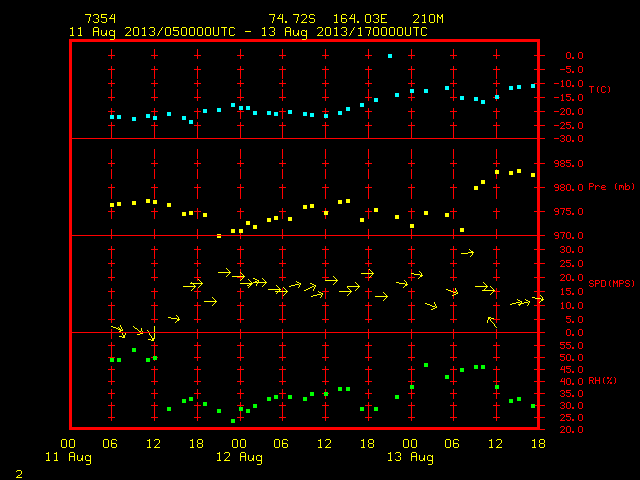Click the lowest green humidity point near 25%
This screenshot has width=640, height=480.
(x=233, y=421)
